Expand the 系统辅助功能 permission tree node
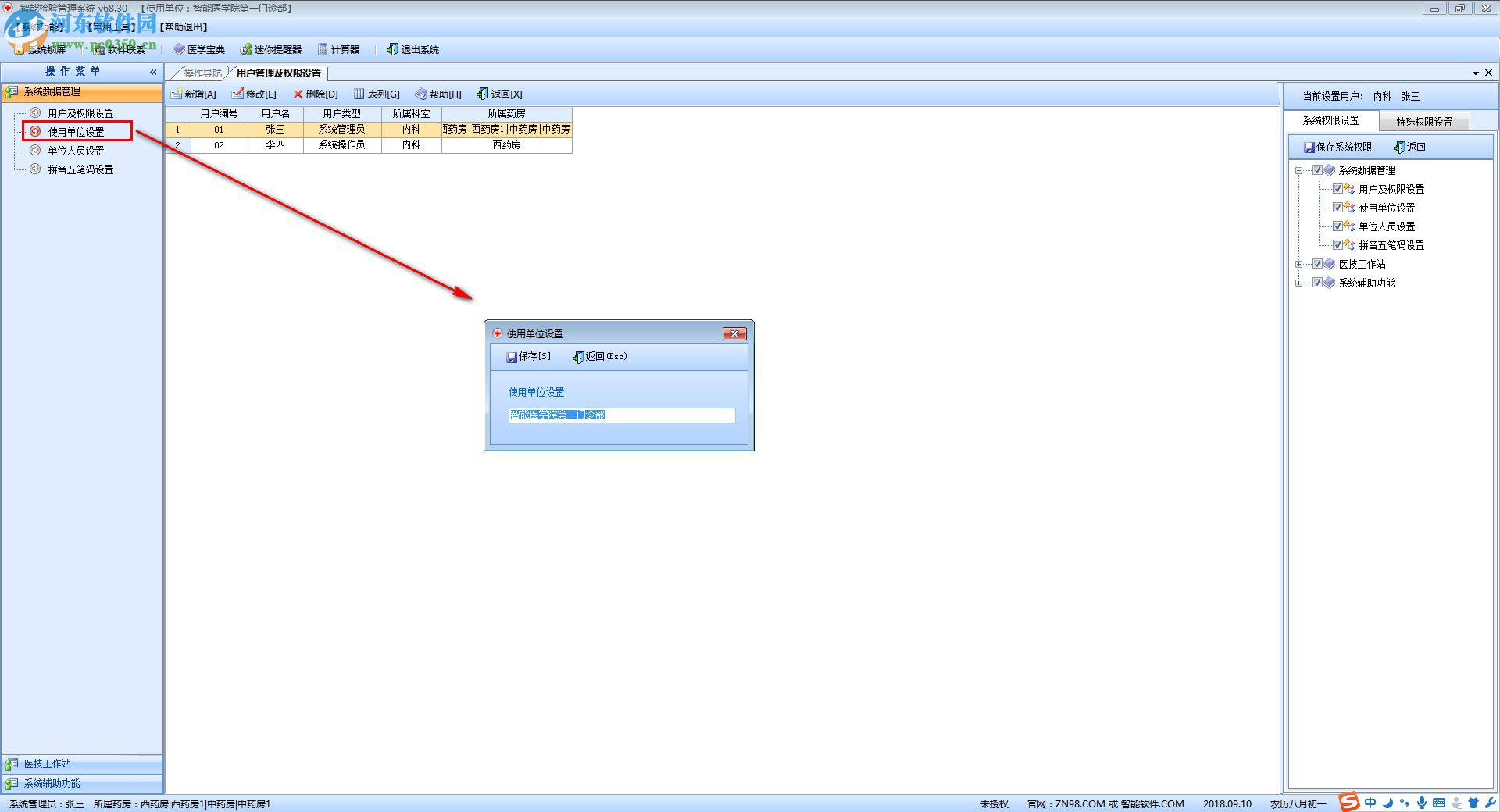The height and width of the screenshot is (812, 1500). point(1298,283)
